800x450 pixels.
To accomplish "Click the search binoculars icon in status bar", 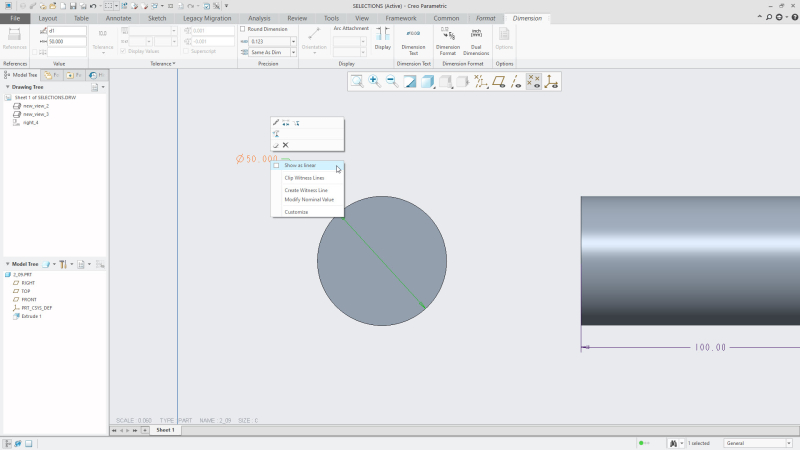I will (673, 443).
